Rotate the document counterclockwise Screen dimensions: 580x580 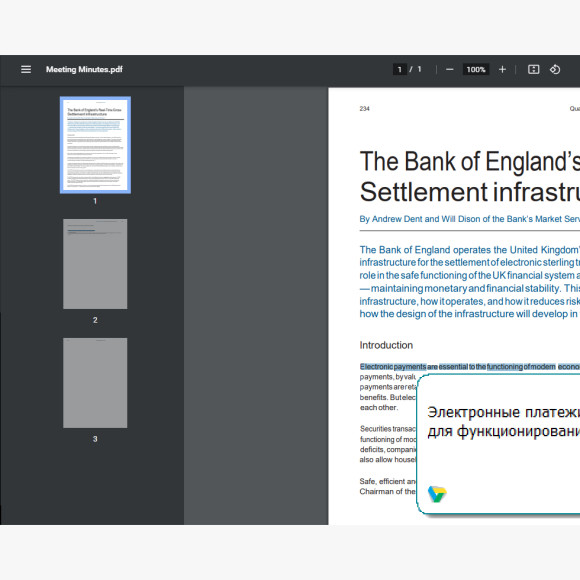pos(555,70)
